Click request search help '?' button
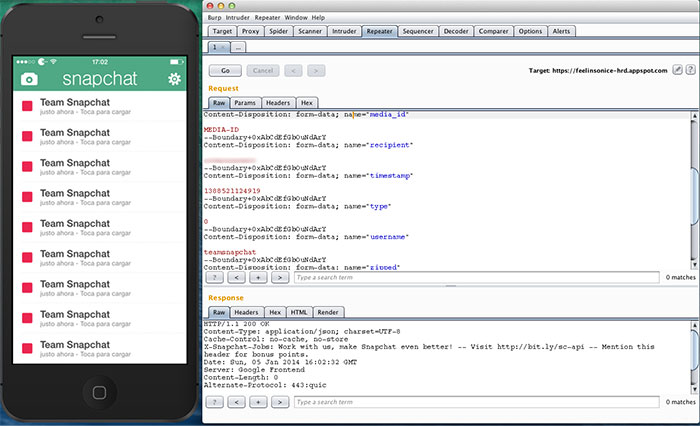Screen dimensions: 700x426 (x=214, y=277)
